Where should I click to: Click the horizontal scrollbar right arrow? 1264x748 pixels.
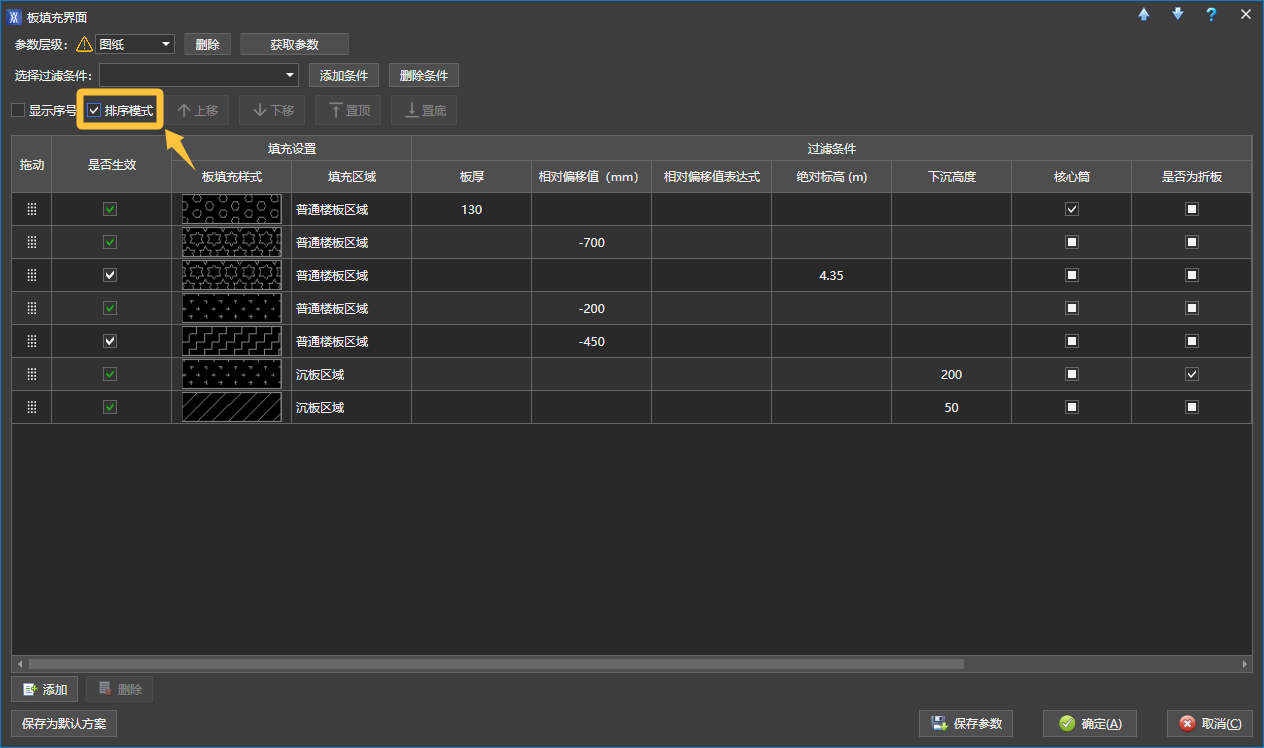click(x=1245, y=663)
